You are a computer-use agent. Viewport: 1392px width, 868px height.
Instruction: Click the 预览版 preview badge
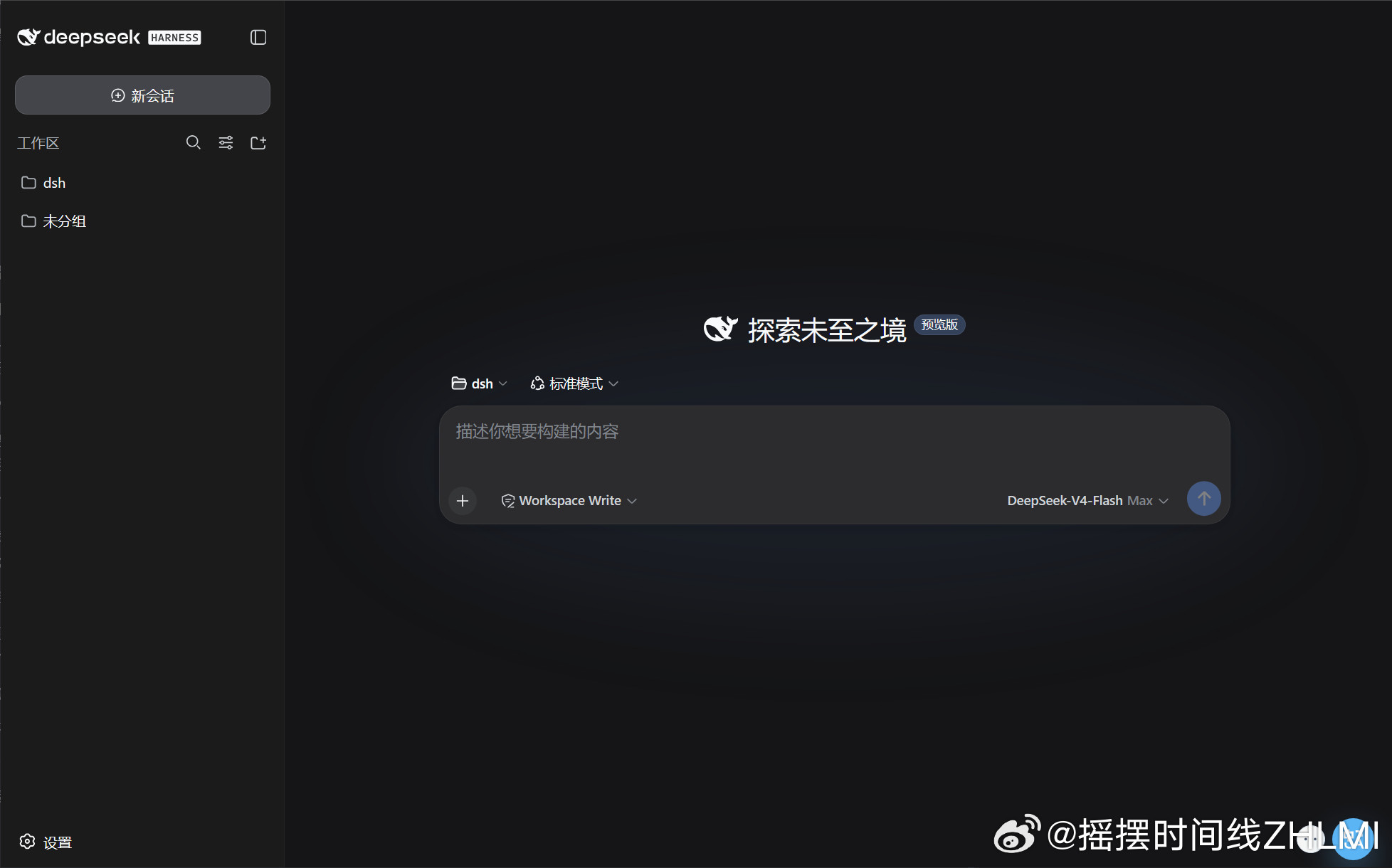[x=939, y=324]
